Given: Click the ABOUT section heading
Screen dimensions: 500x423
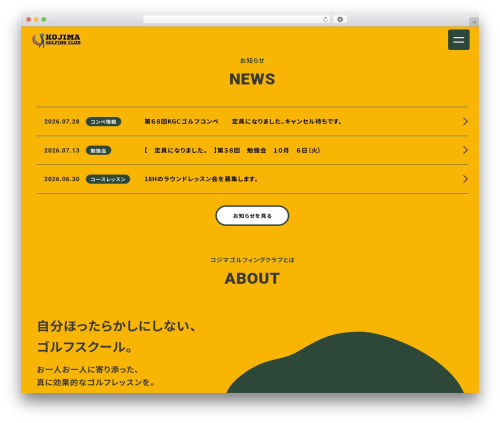Looking at the screenshot, I should pos(252,278).
